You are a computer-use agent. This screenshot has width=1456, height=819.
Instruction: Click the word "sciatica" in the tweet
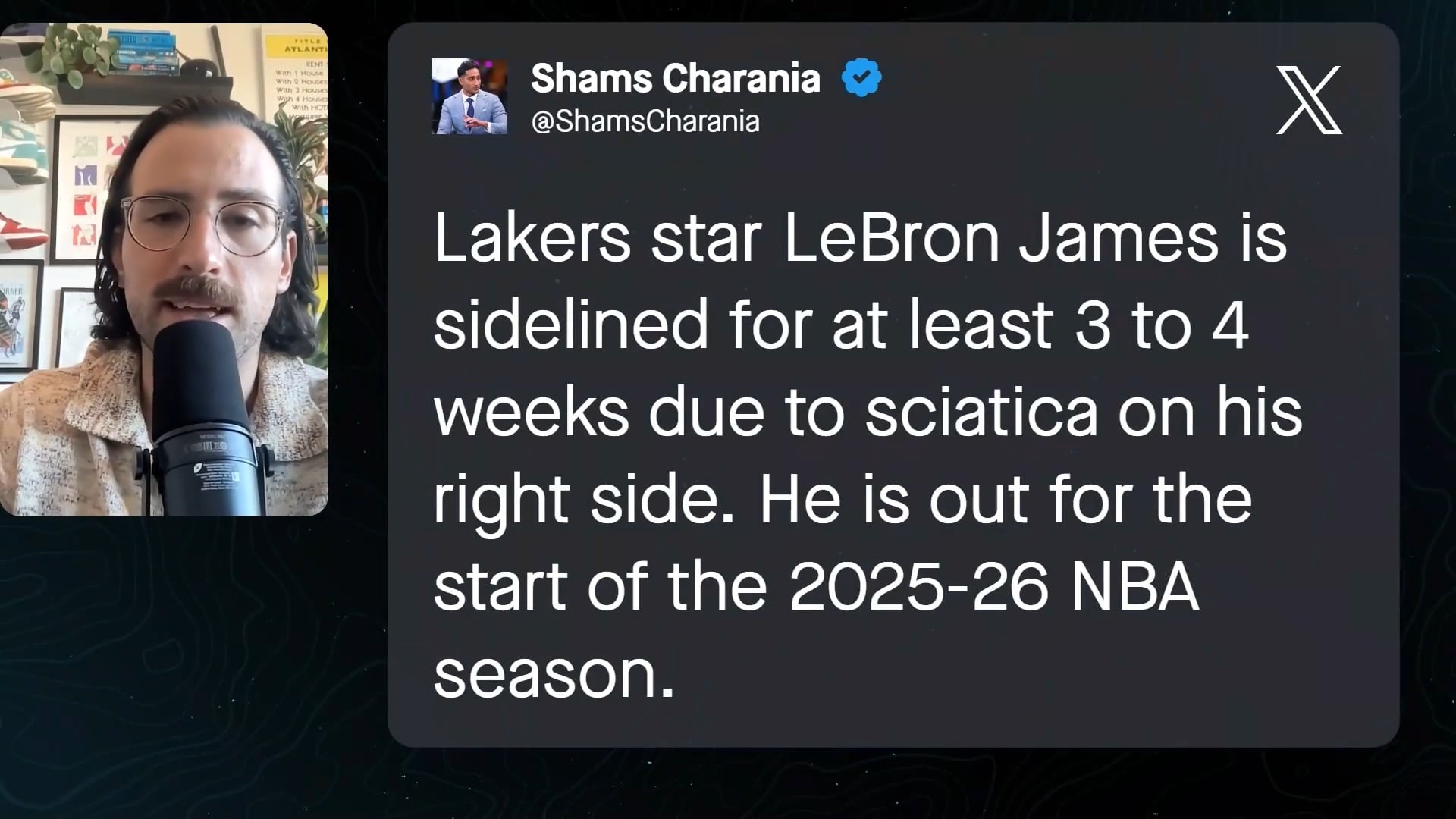pyautogui.click(x=981, y=413)
